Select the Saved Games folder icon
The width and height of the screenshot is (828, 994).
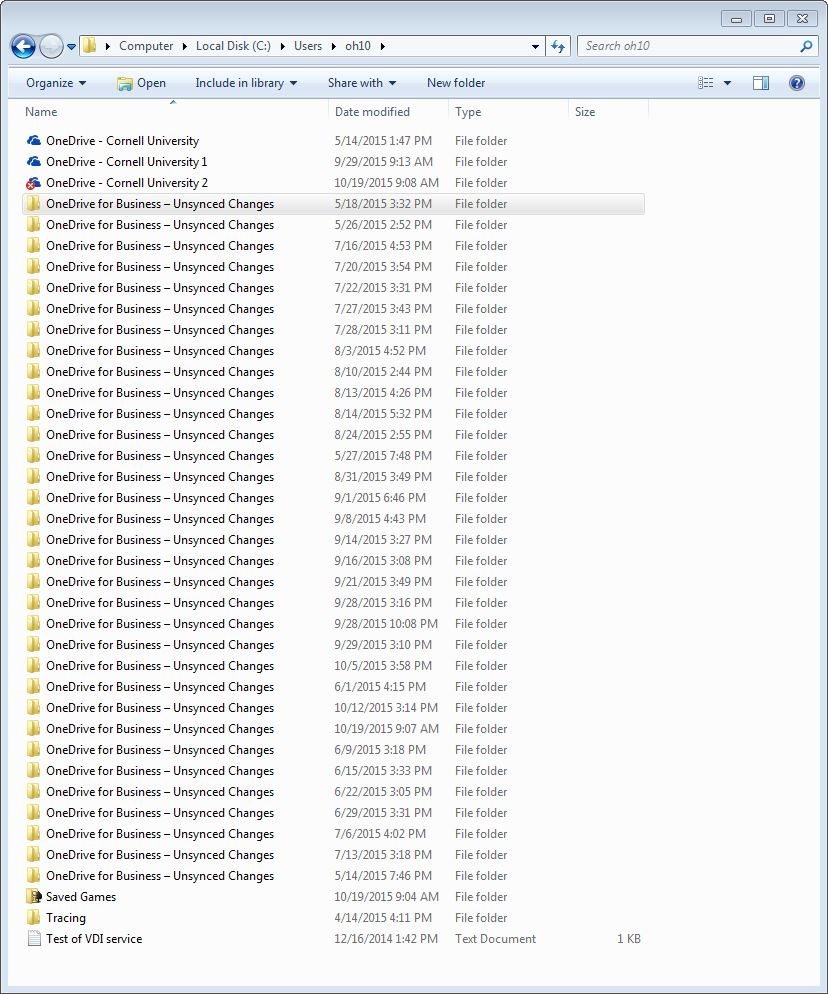pos(34,896)
